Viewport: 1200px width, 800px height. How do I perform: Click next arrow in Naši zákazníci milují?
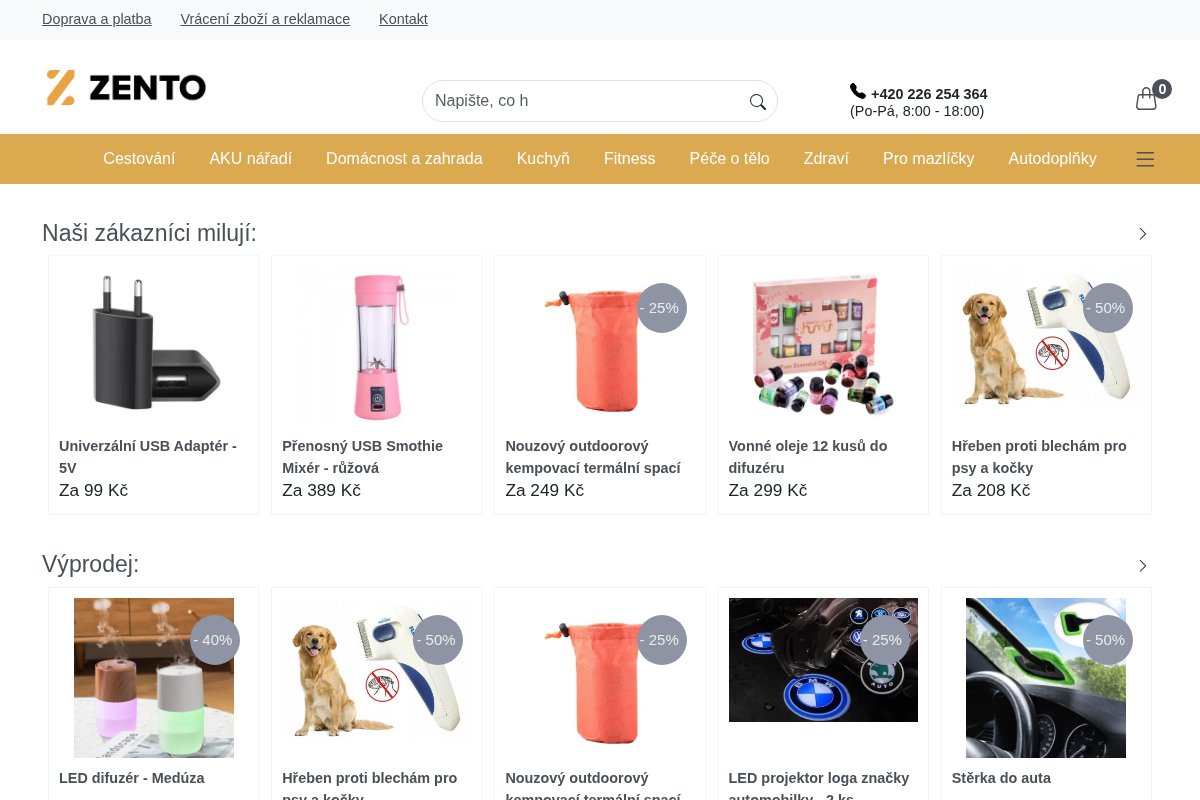(1143, 234)
